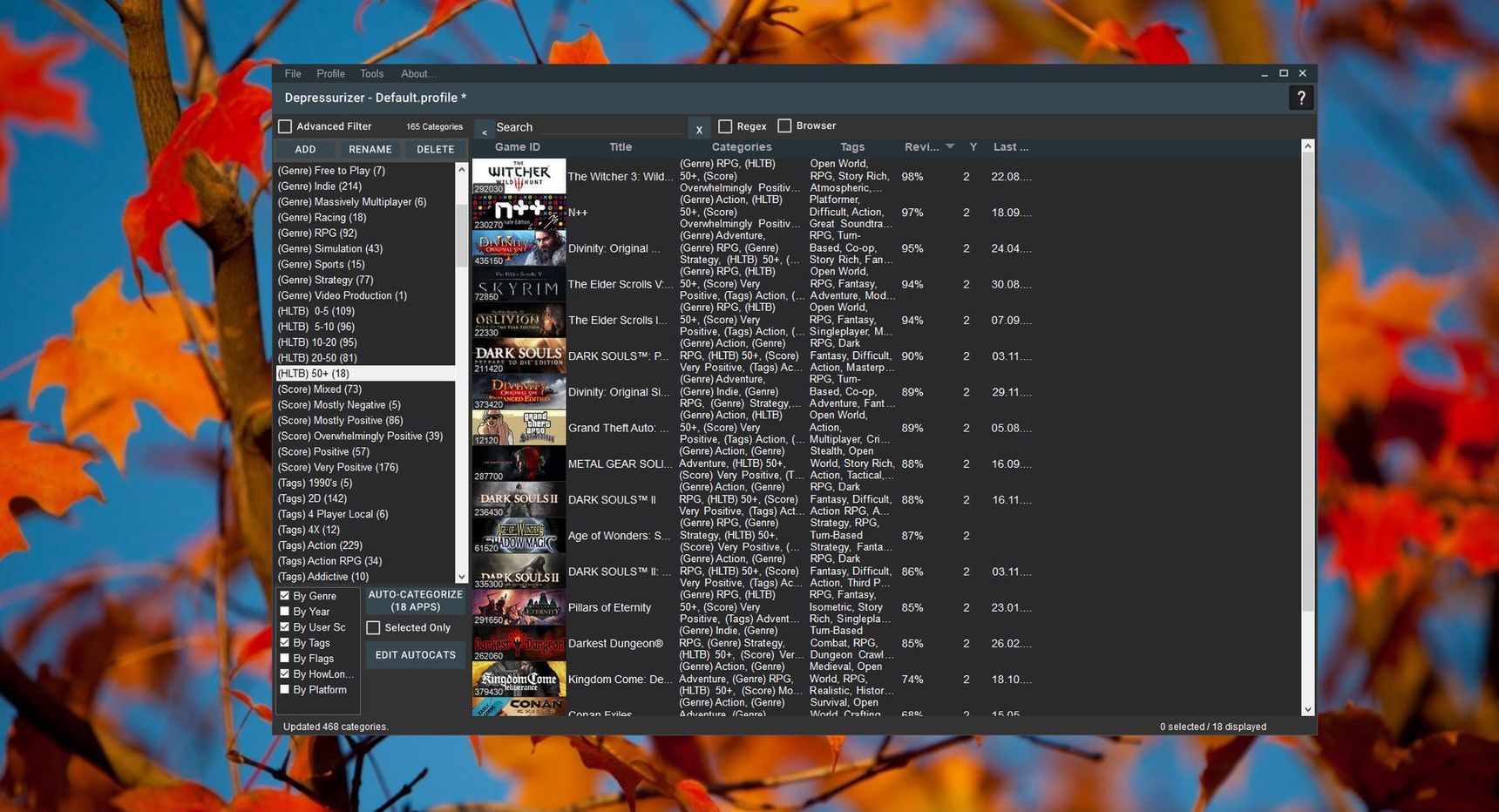
Task: Uncheck the By HowLon... option
Action: point(284,674)
